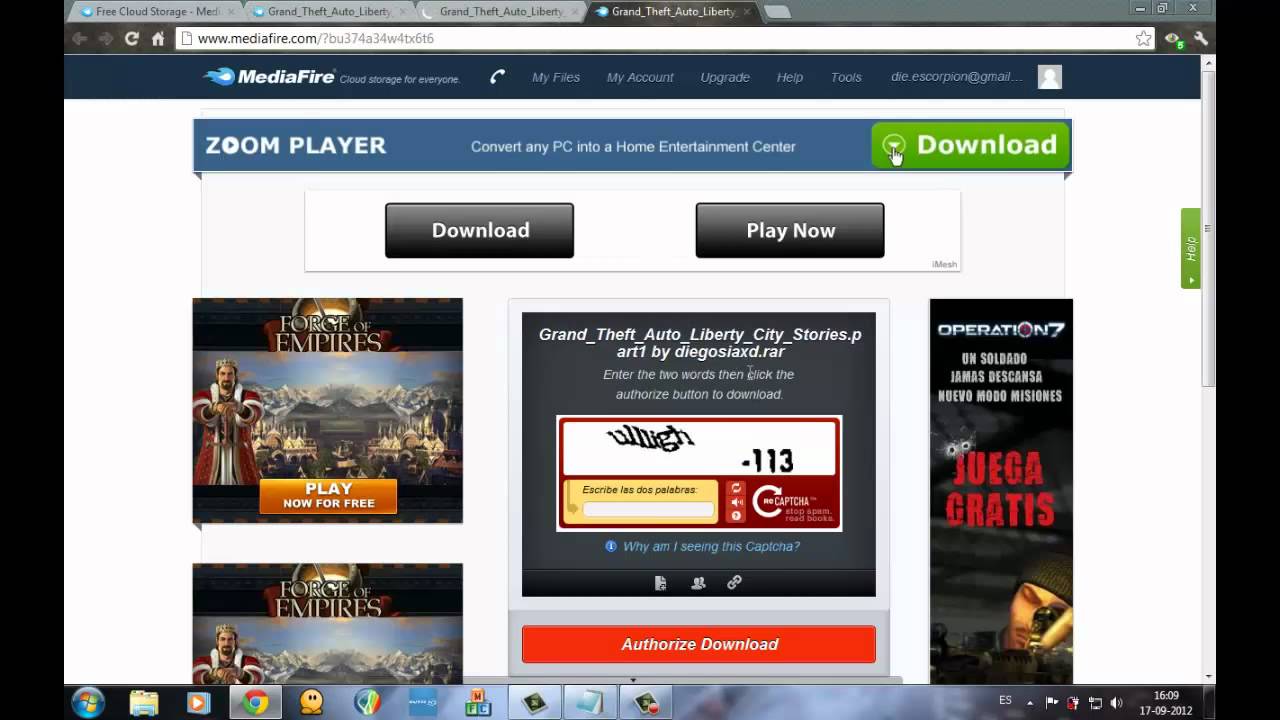The width and height of the screenshot is (1280, 720).
Task: Open the yellow smiley messenger taskbar icon
Action: point(311,703)
